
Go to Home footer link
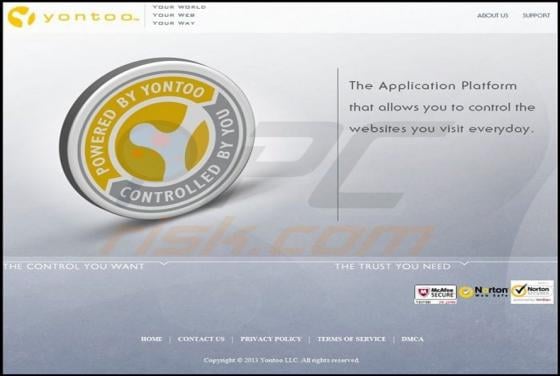[151, 339]
